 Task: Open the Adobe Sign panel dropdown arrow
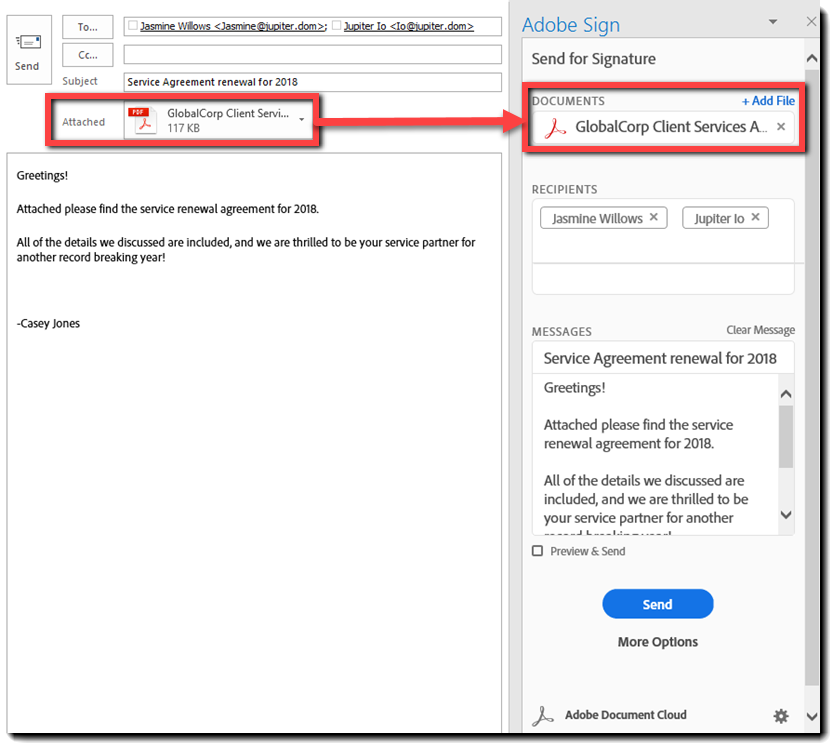click(773, 21)
